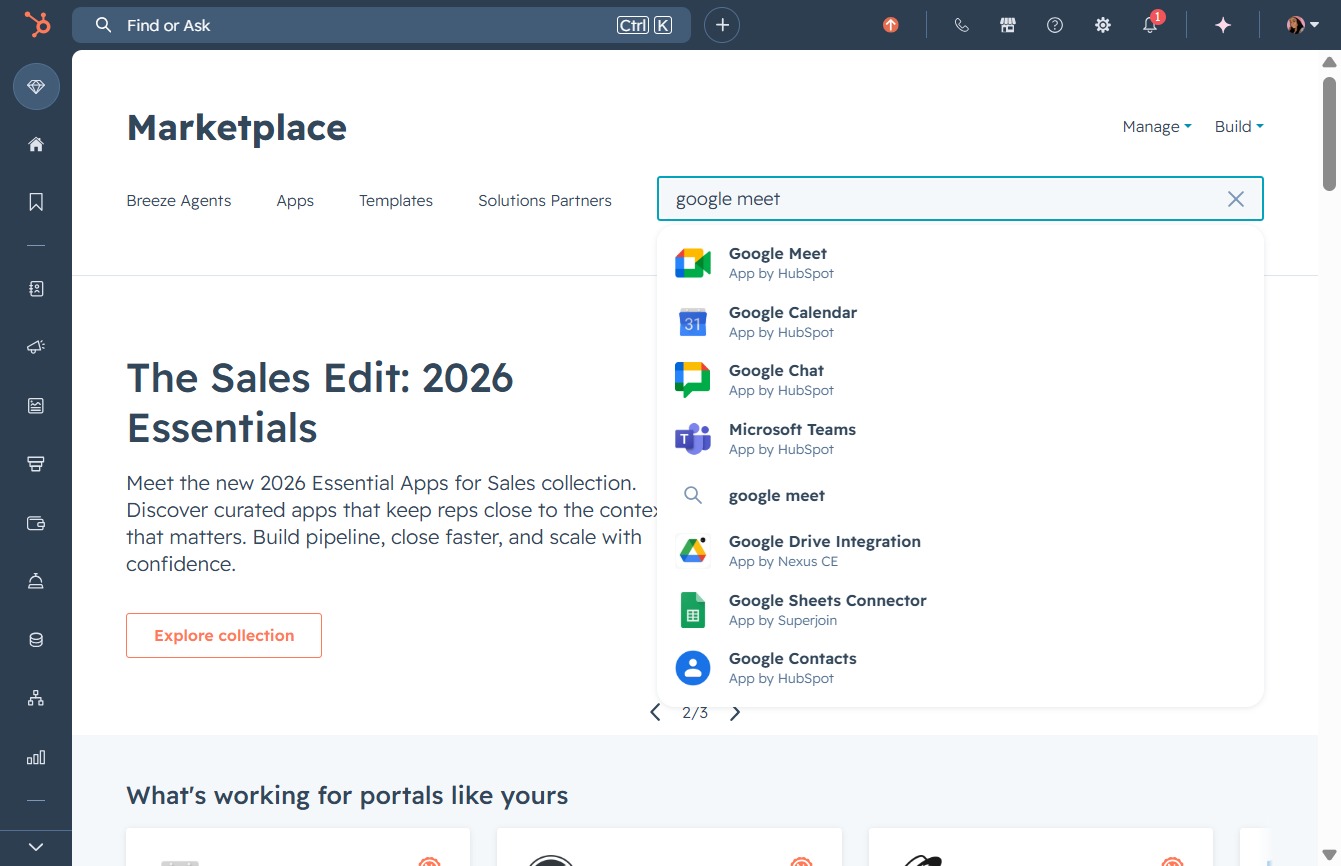1341x866 pixels.
Task: Launch the Breeze AI sparkle assistant
Action: pos(1223,25)
